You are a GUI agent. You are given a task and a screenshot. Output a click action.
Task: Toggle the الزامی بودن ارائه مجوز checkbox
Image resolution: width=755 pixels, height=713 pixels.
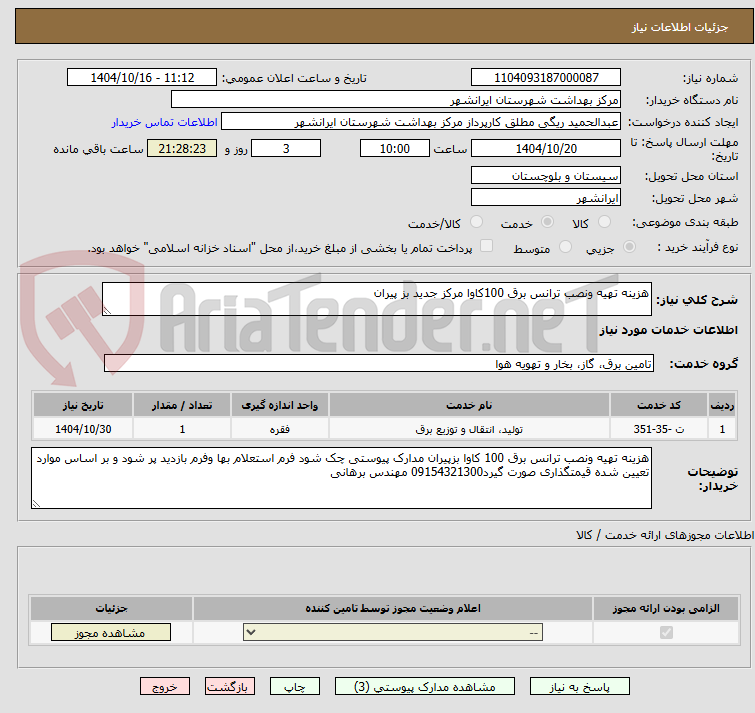point(666,632)
